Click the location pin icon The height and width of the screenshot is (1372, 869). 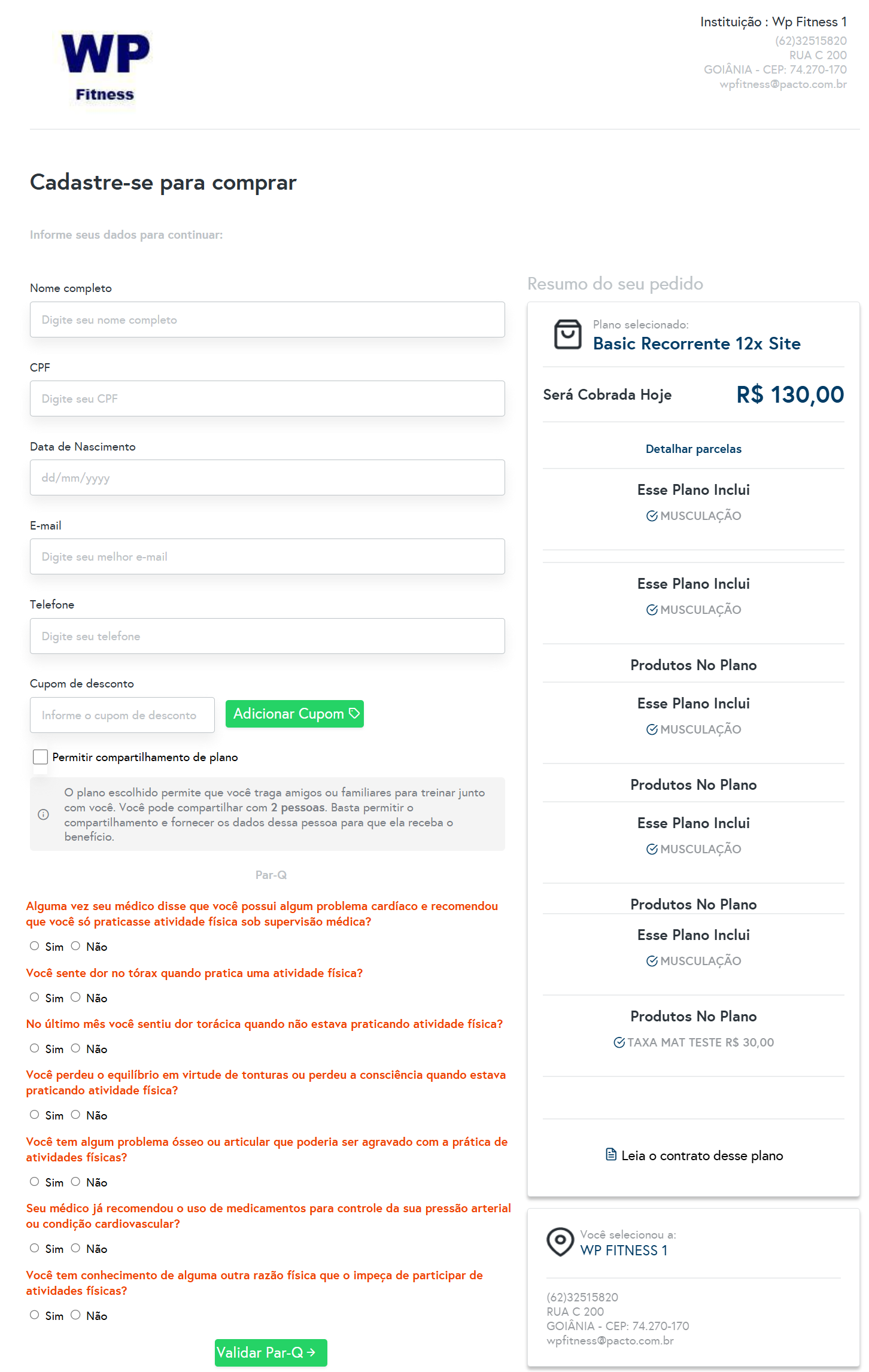[x=560, y=1242]
